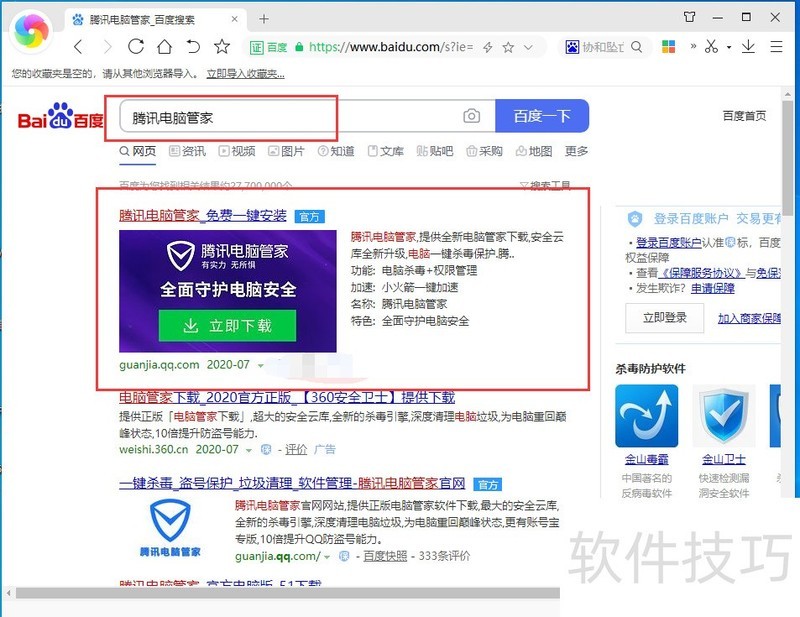Open 腾讯电脑管家_免费一键安装 result link
This screenshot has width=800, height=617.
point(203,215)
